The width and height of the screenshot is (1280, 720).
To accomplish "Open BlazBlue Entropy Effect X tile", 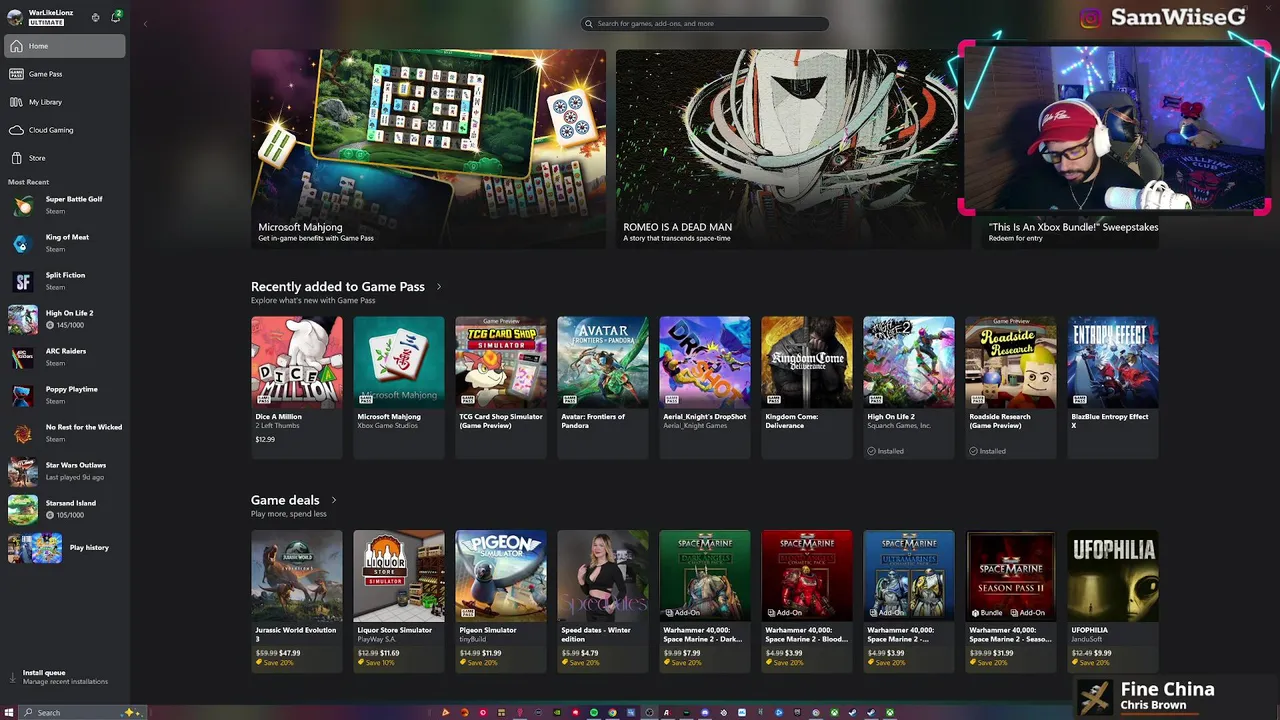I will pyautogui.click(x=1112, y=388).
